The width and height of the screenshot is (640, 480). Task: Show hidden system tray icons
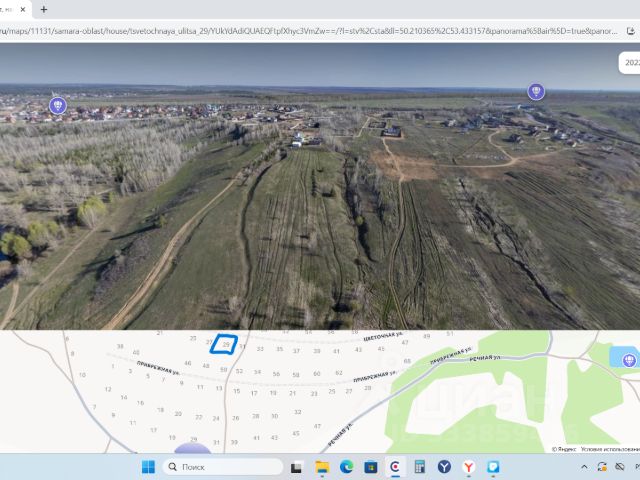[x=584, y=467]
